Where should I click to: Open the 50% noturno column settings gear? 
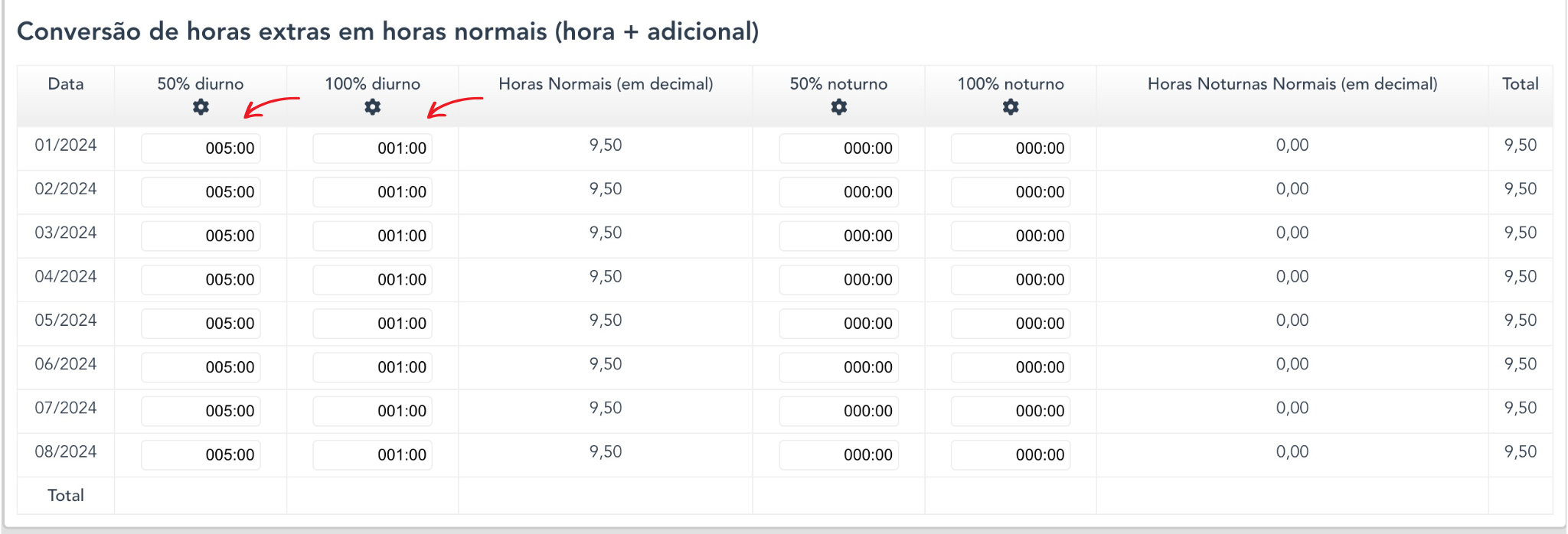tap(839, 107)
